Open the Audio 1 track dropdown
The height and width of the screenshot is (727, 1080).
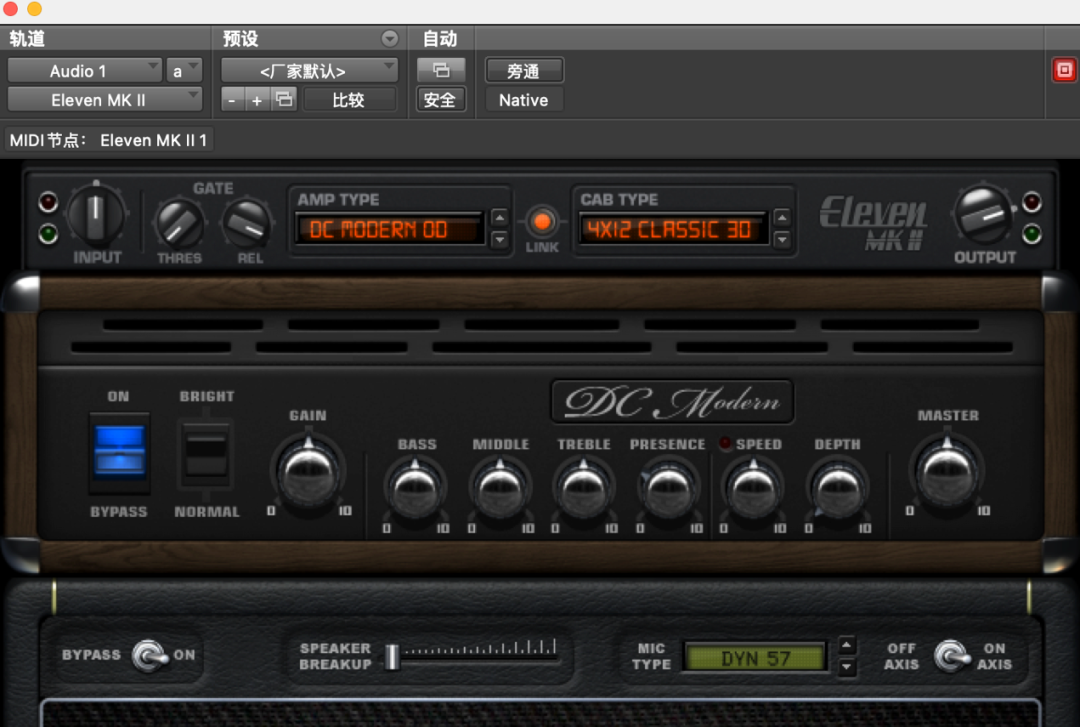pos(84,71)
